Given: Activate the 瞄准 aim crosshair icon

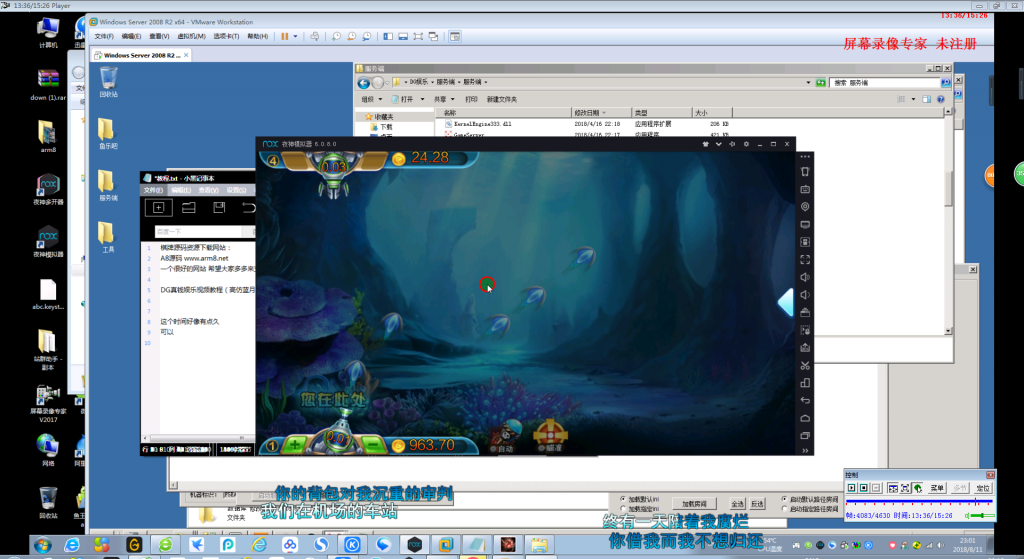Looking at the screenshot, I should pyautogui.click(x=551, y=434).
